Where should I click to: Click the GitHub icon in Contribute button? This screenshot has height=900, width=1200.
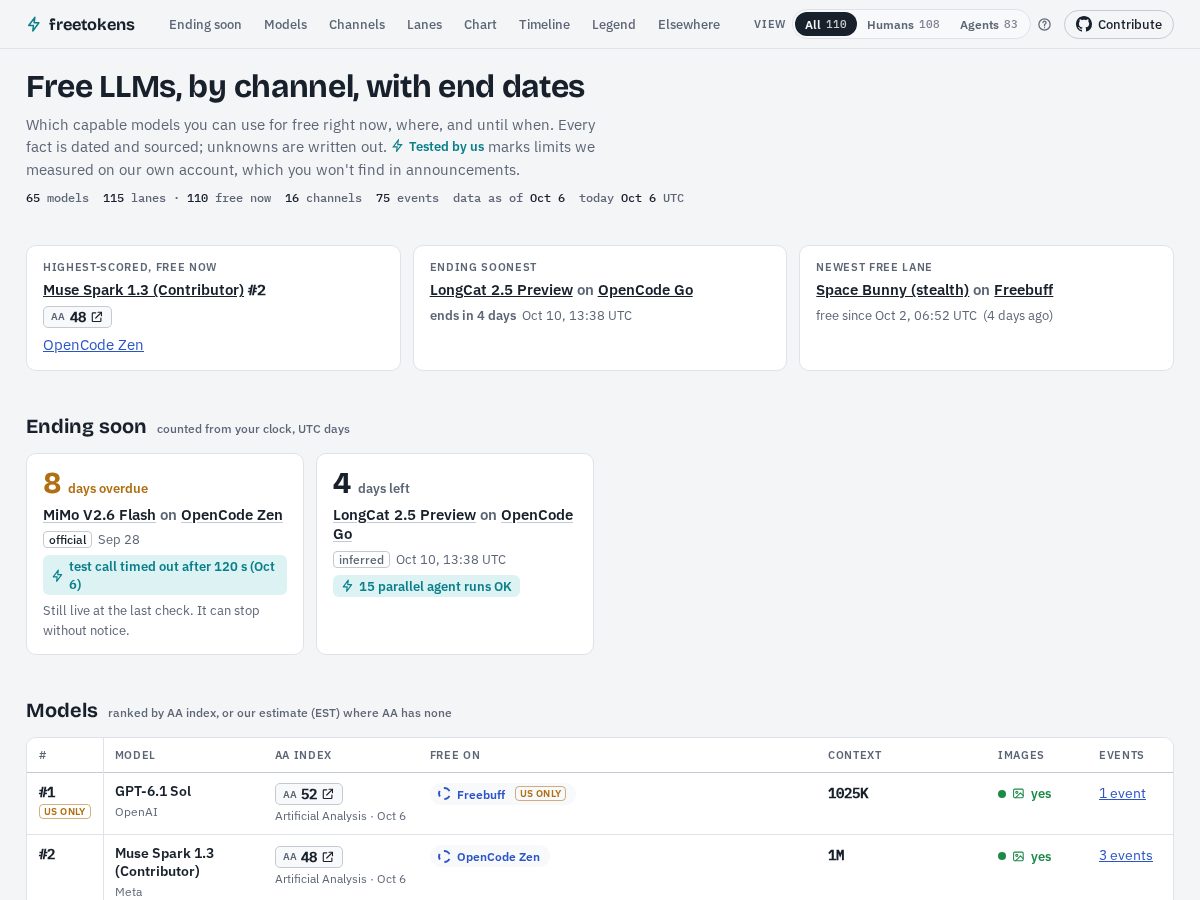1084,24
